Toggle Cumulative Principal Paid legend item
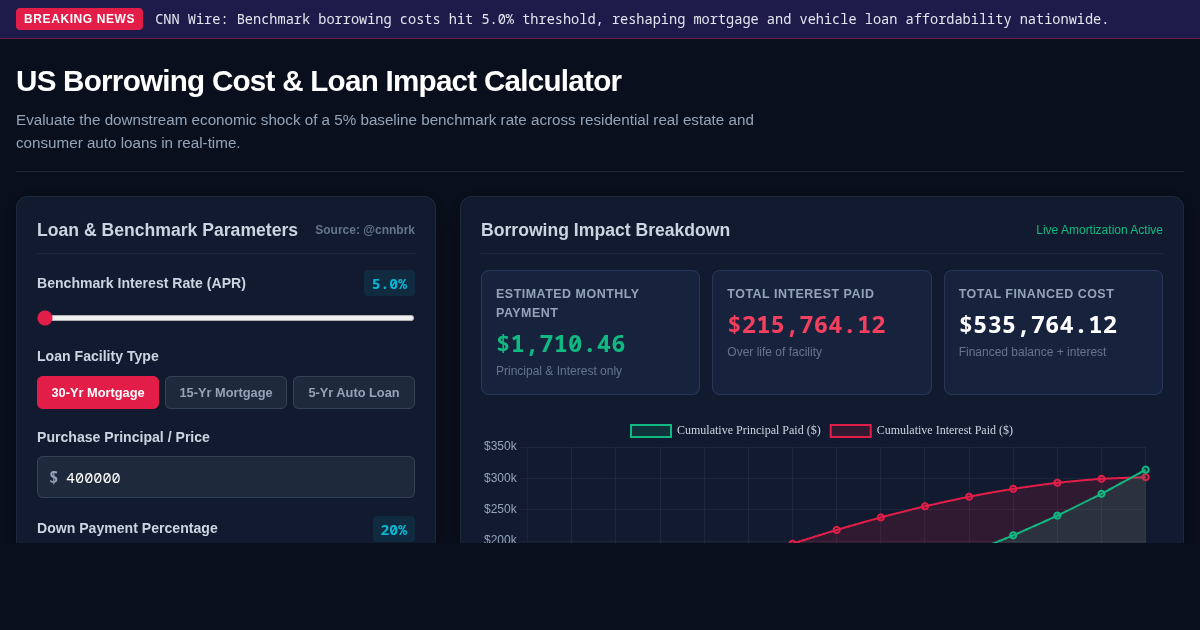The height and width of the screenshot is (630, 1200). tap(725, 430)
